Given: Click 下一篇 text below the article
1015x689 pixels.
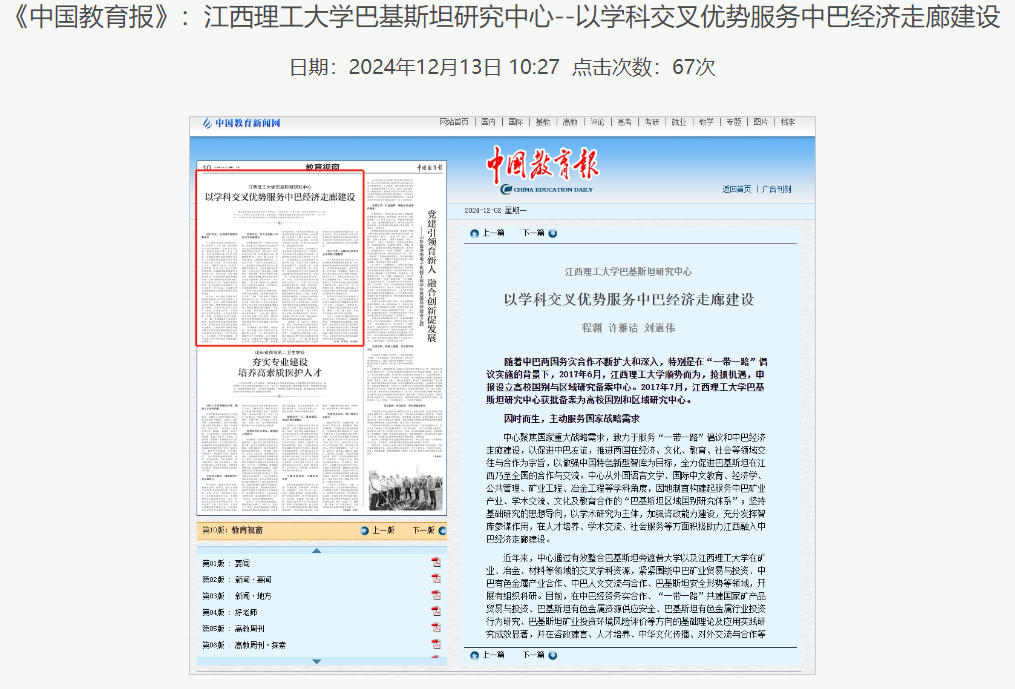Looking at the screenshot, I should click(533, 655).
